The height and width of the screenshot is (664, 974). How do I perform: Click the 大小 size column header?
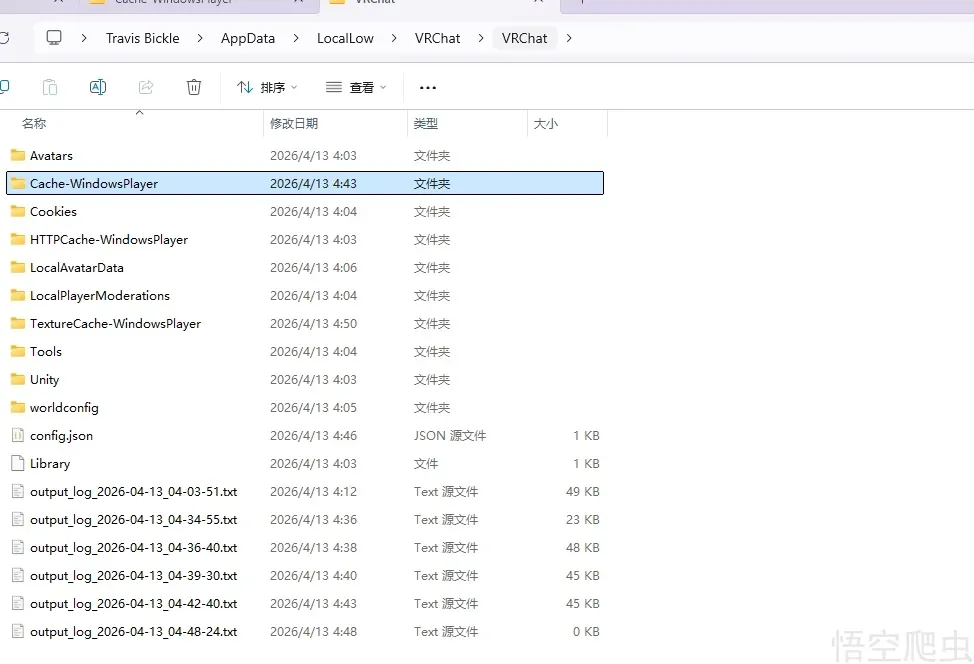546,124
